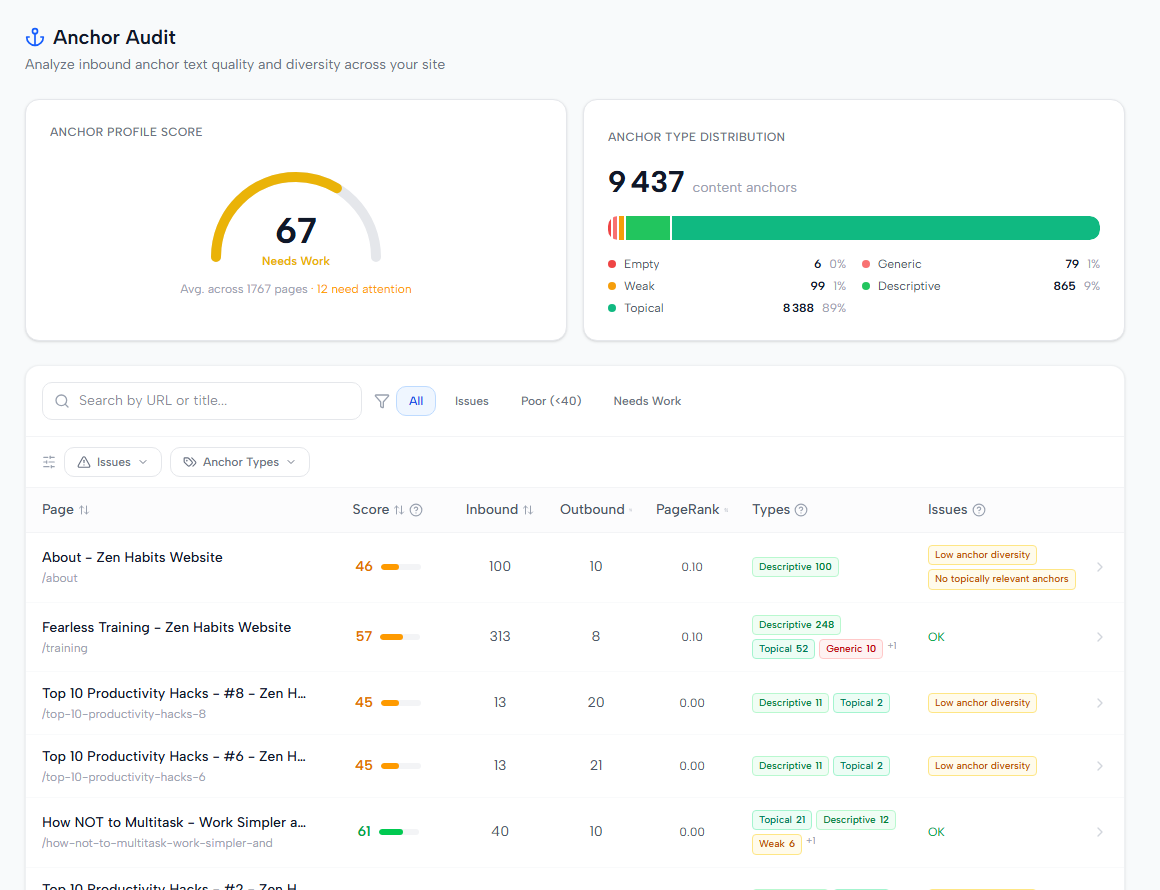Image resolution: width=1160 pixels, height=890 pixels.
Task: Click the Descriptive 12 tag
Action: click(856, 820)
